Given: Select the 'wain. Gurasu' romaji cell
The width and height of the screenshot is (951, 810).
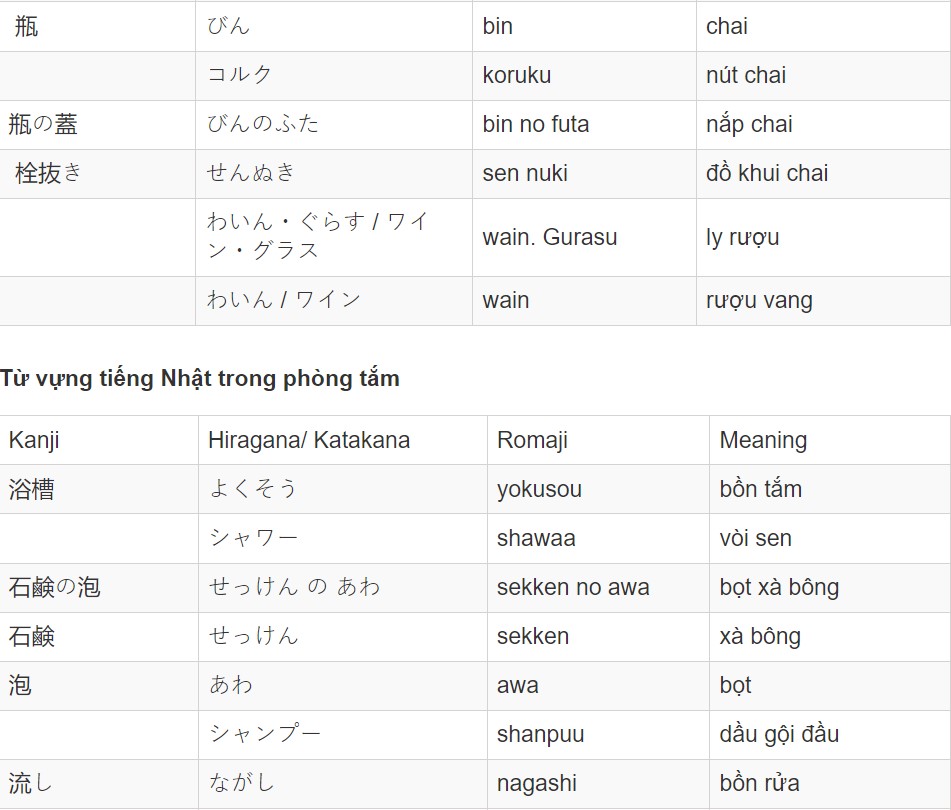Looking at the screenshot, I should 585,238.
